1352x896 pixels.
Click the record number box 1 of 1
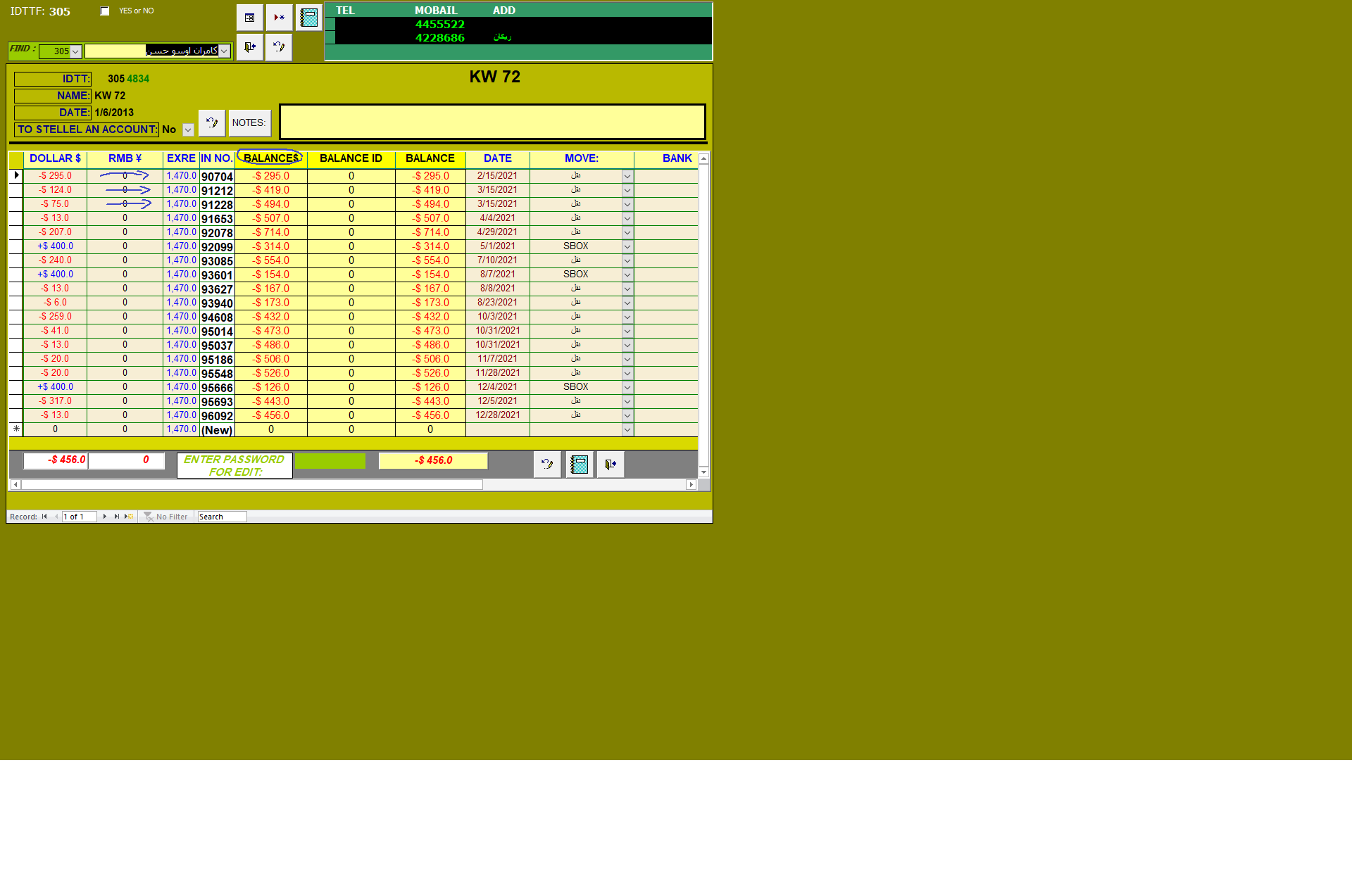pyautogui.click(x=79, y=517)
